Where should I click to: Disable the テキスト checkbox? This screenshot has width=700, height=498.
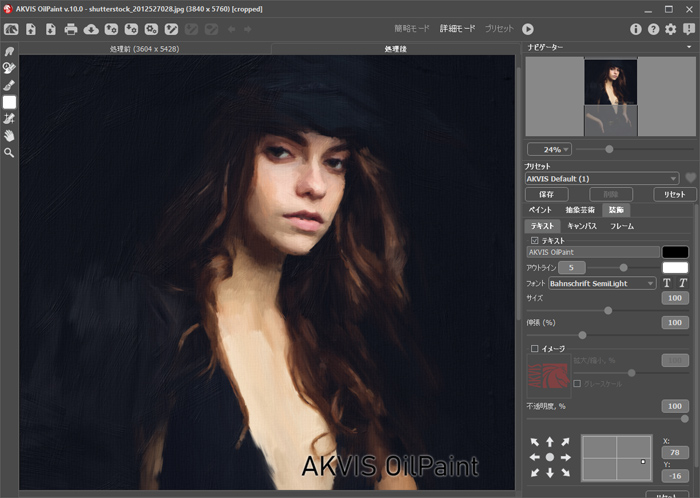point(535,241)
